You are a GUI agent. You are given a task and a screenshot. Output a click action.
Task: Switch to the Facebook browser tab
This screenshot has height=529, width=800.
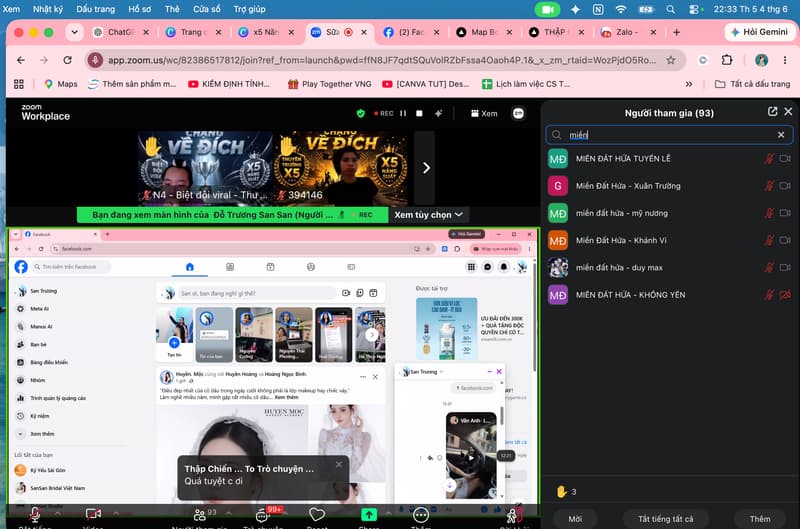click(411, 32)
